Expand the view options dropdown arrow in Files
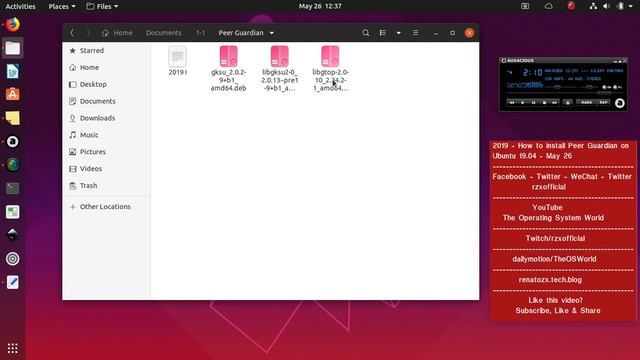The height and width of the screenshot is (360, 640). coord(399,33)
